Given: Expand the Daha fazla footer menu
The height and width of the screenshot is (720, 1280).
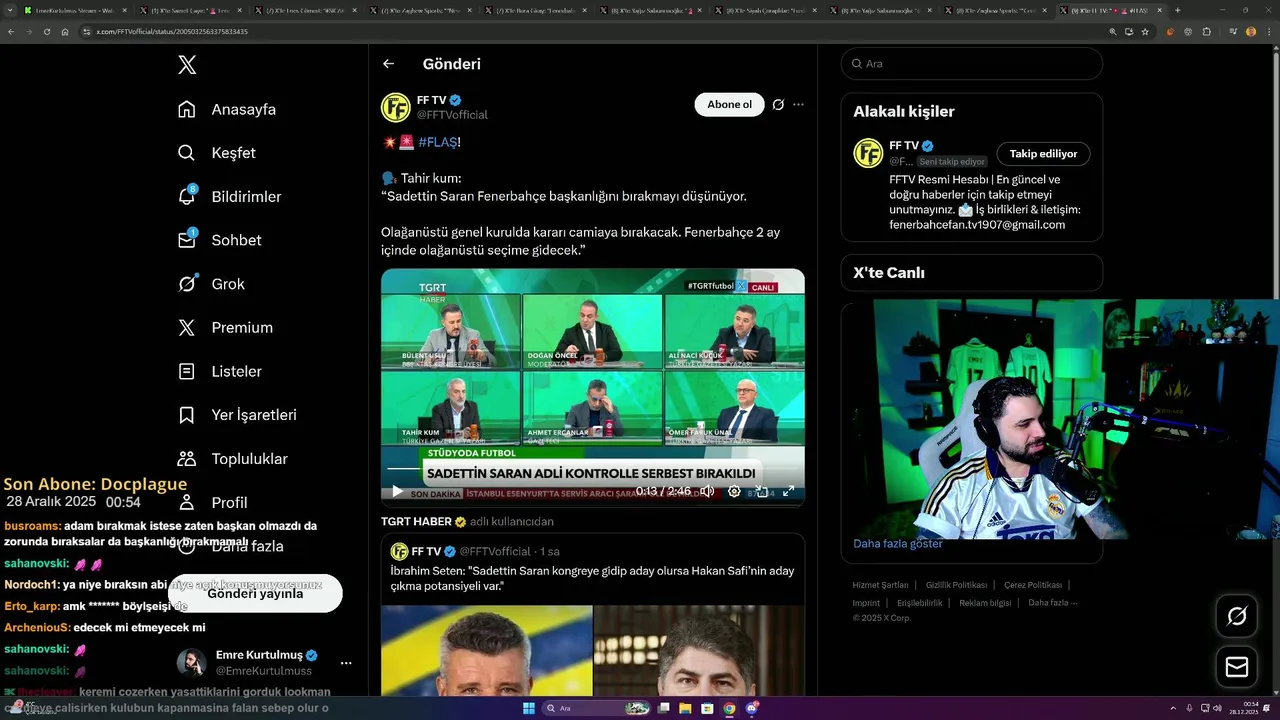Looking at the screenshot, I should [1052, 603].
